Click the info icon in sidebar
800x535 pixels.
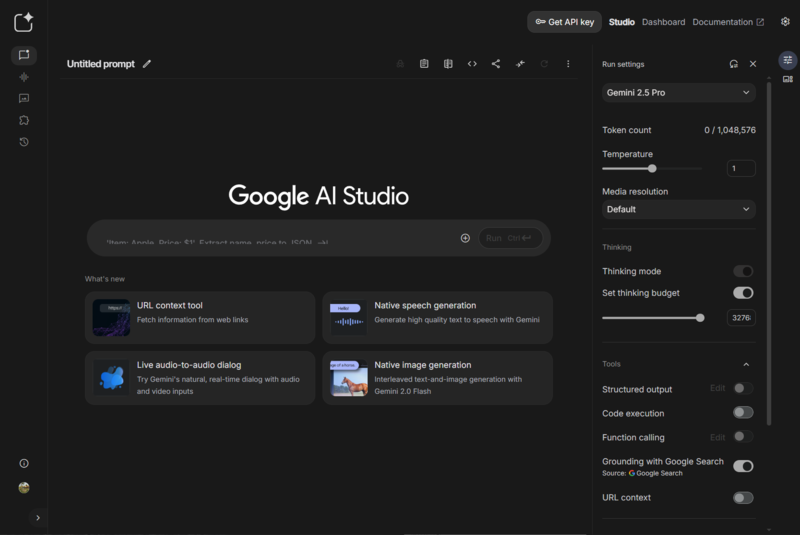tap(24, 463)
